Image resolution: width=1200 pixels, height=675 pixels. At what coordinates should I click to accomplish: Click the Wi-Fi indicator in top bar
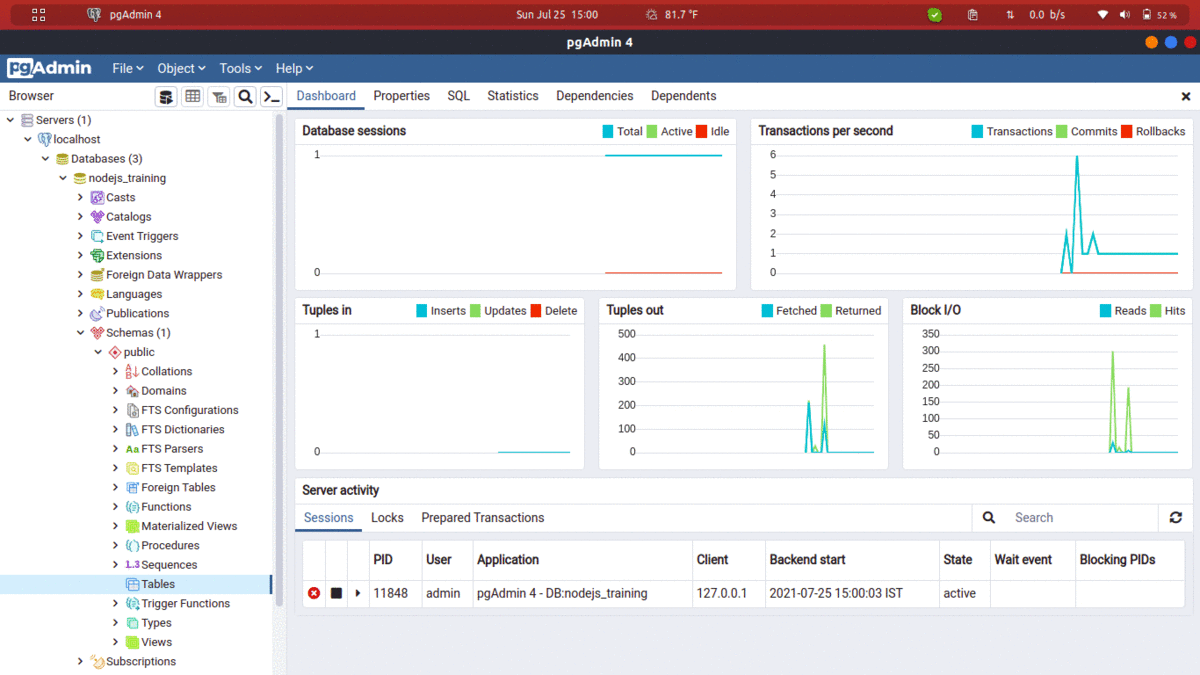(1103, 15)
